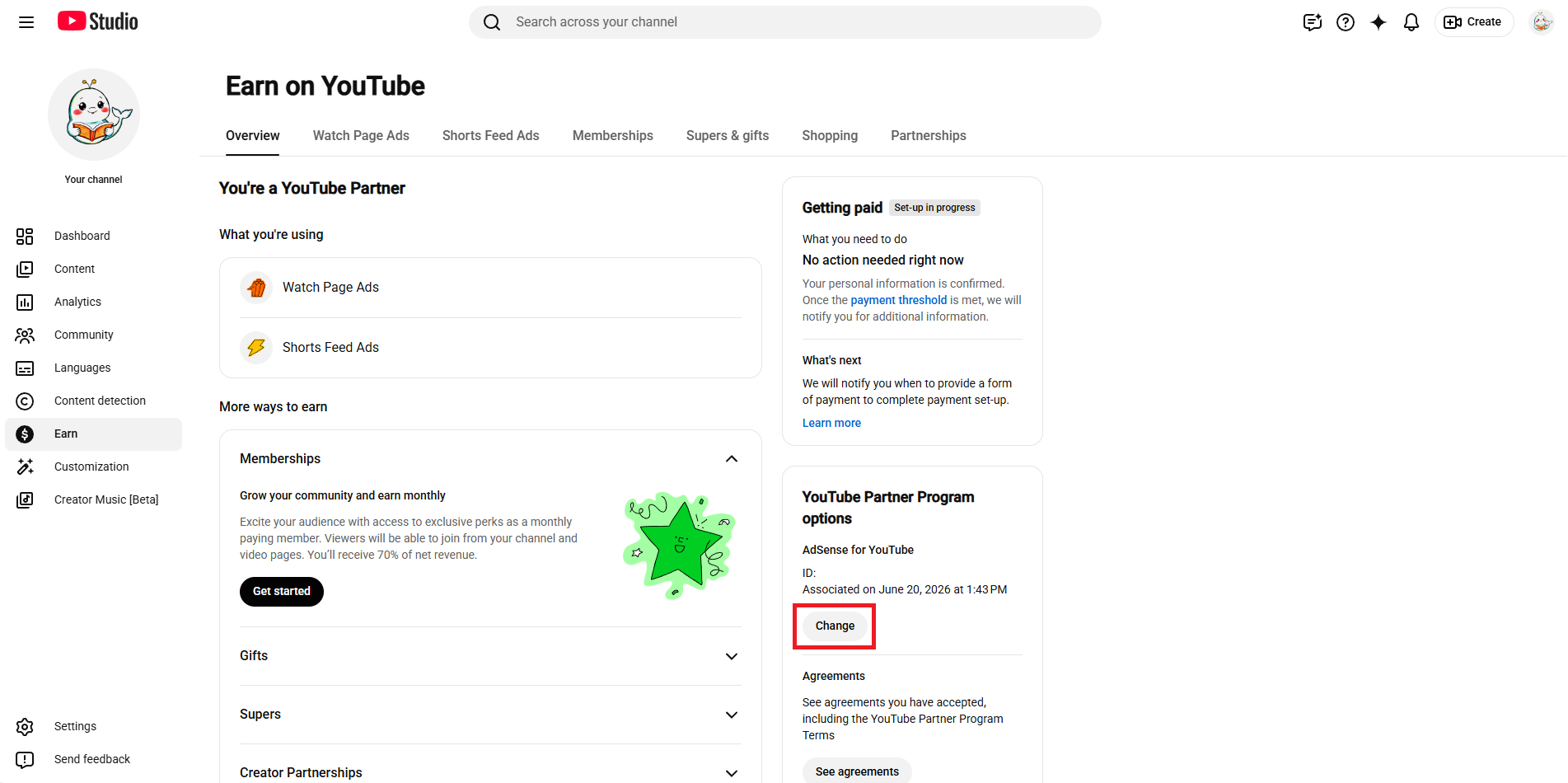Click the Content video library icon
Screen dimensions: 1568x783
tap(25, 270)
